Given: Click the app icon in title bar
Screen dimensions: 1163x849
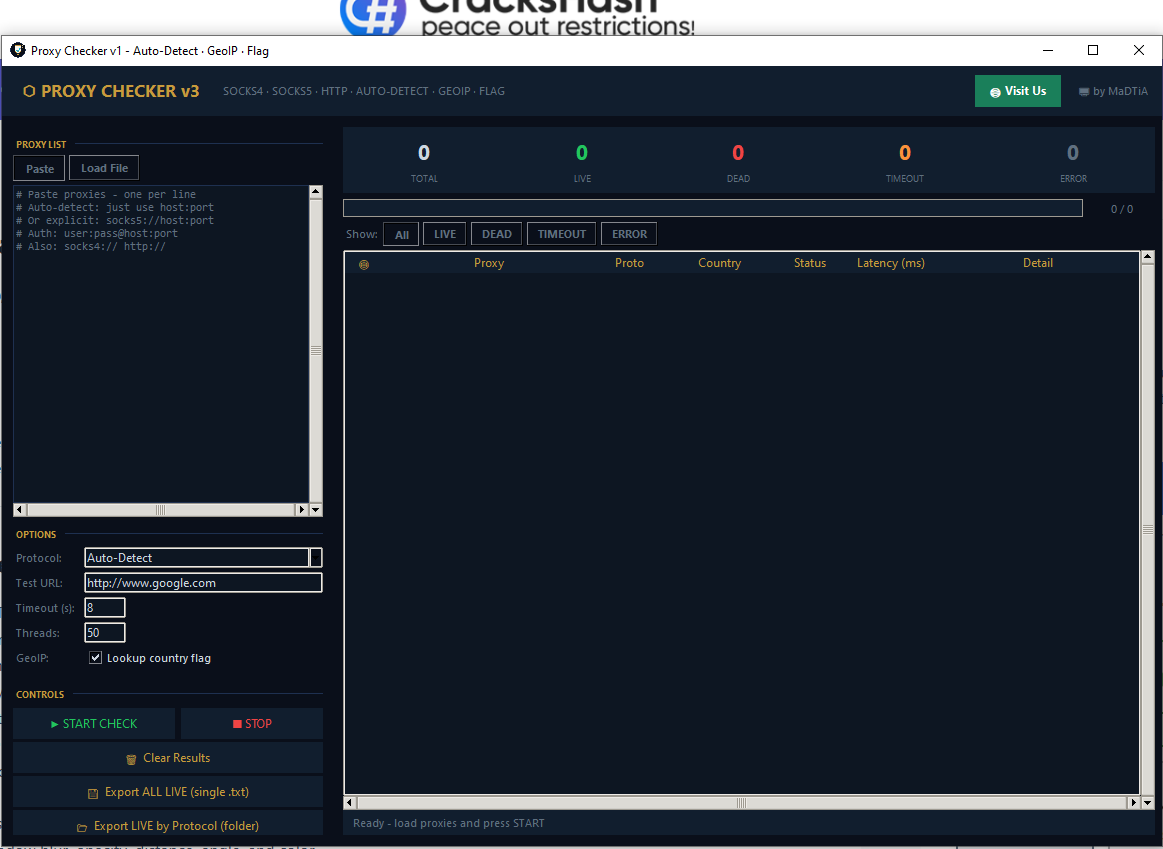Looking at the screenshot, I should coord(18,50).
